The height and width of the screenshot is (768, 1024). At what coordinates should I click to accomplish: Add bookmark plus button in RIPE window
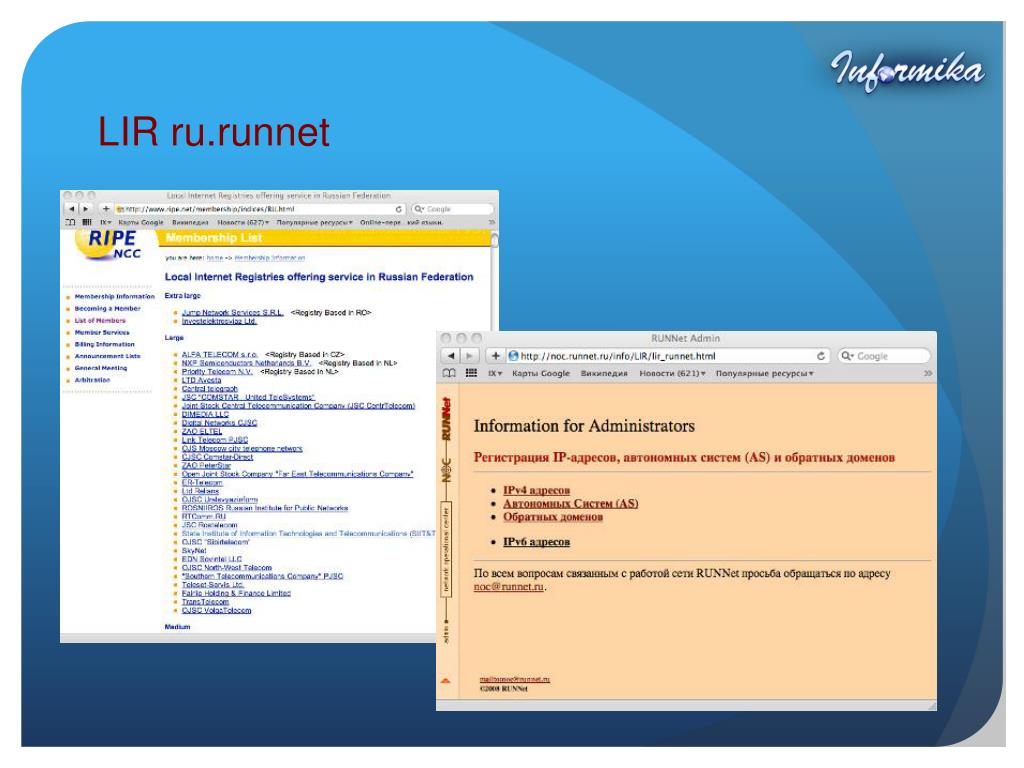coord(106,209)
